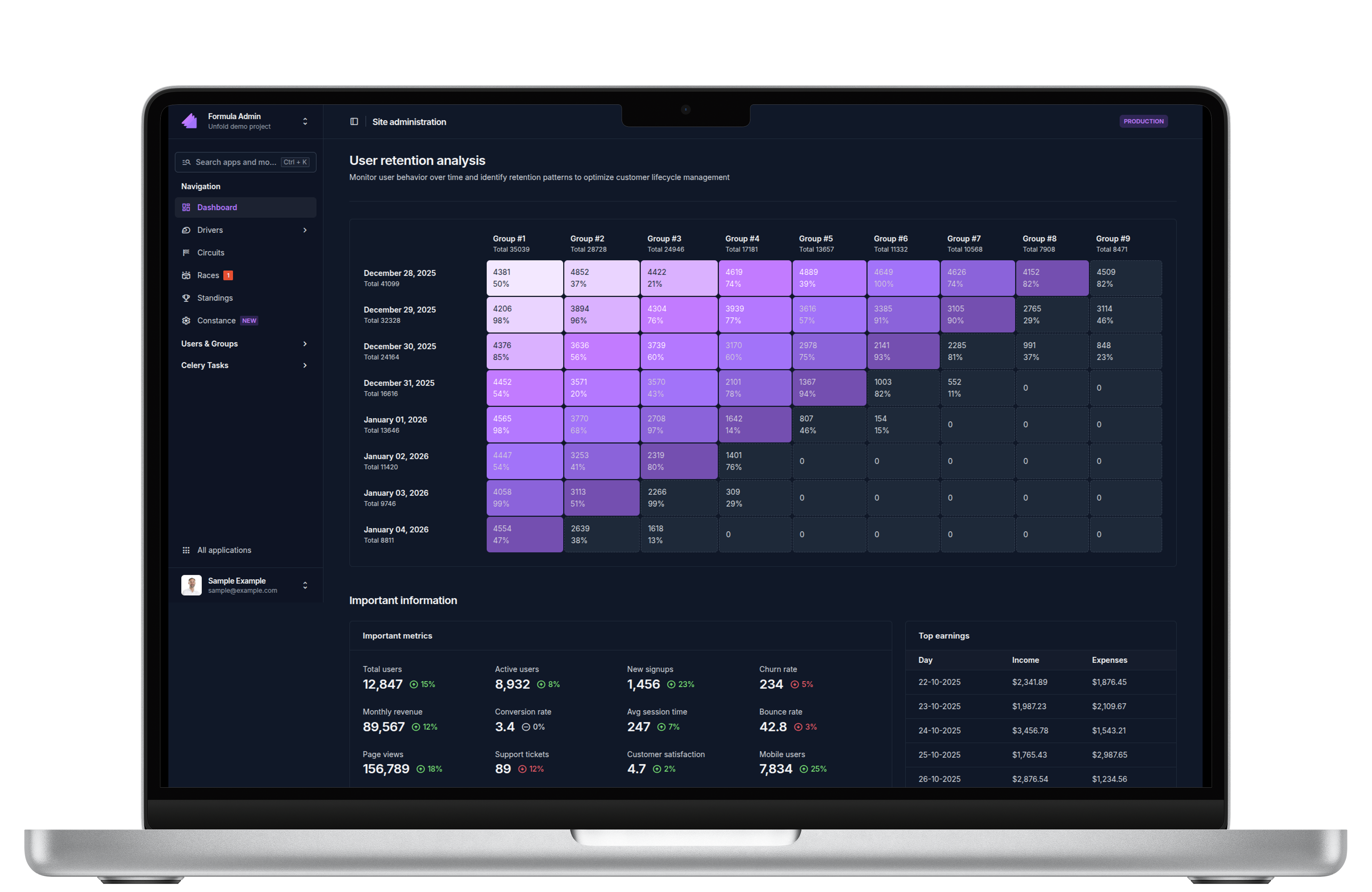Click the Standings trophy icon
1372x892 pixels.
tap(186, 298)
